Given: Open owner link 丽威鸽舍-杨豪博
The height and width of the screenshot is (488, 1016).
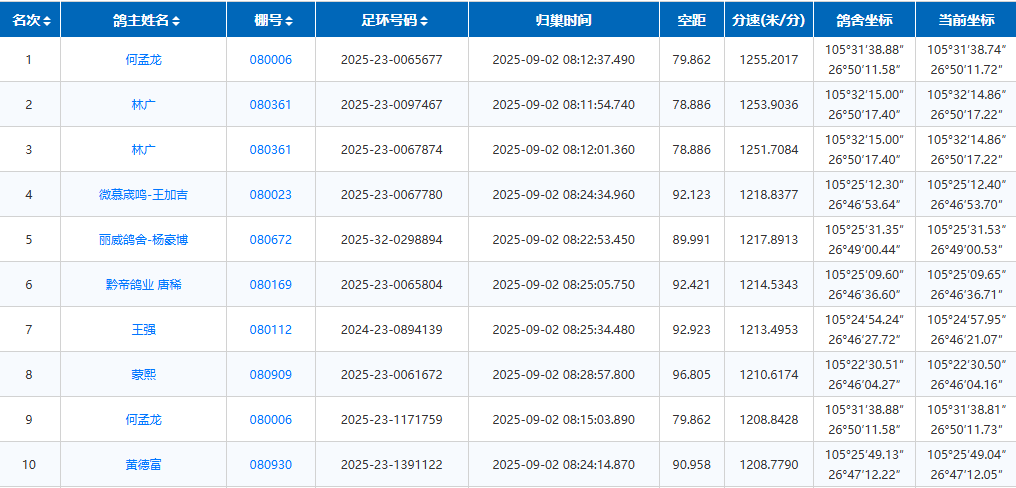Looking at the screenshot, I should point(143,240).
